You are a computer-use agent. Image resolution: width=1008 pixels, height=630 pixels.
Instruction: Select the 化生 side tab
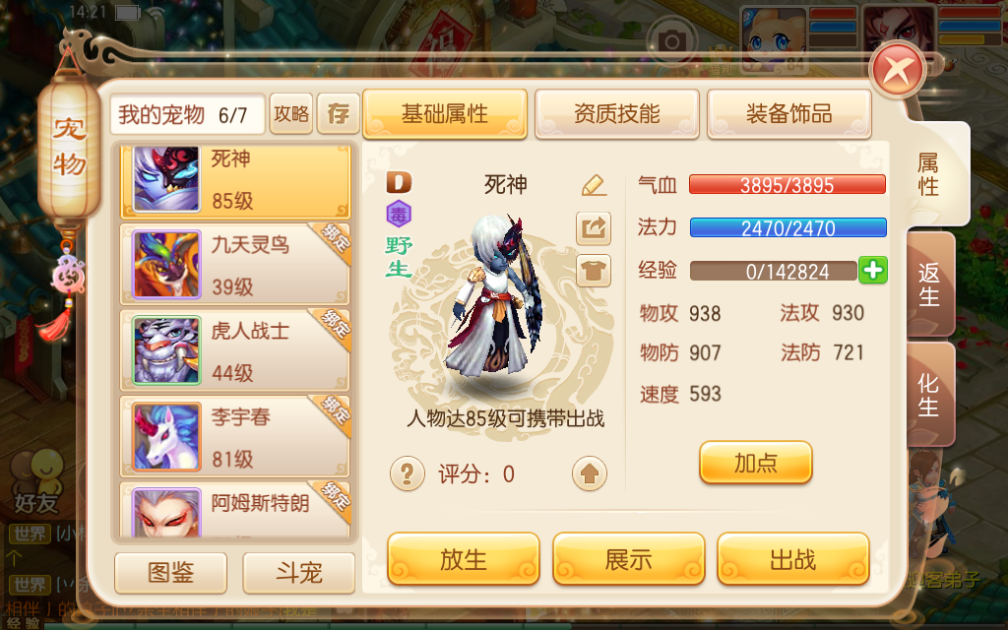click(930, 394)
